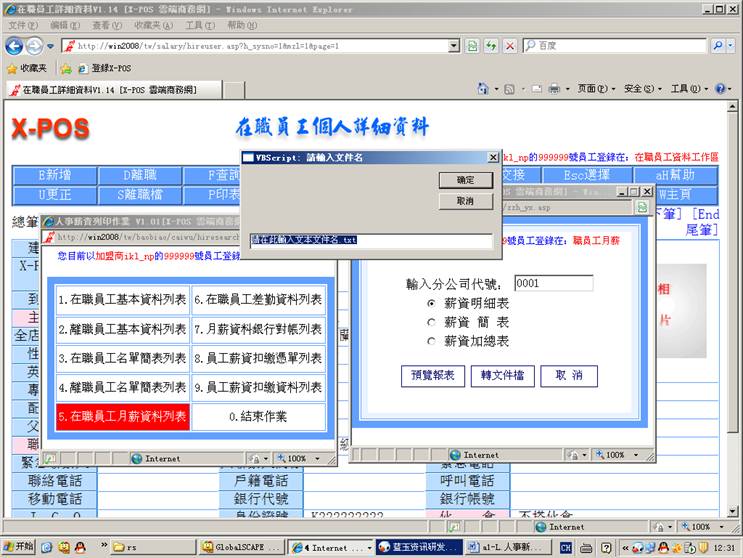Click the 預覽報表 button
Image resolution: width=743 pixels, height=558 pixels.
433,375
